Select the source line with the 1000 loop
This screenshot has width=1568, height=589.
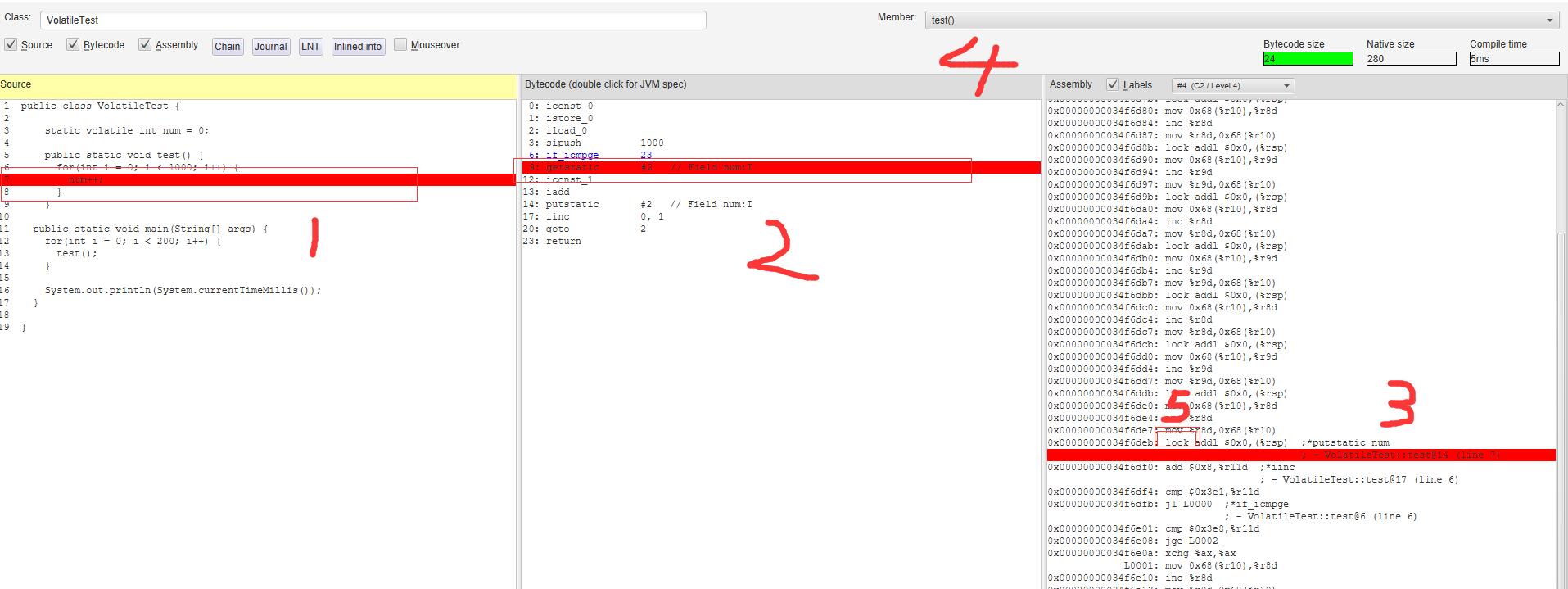(x=147, y=167)
